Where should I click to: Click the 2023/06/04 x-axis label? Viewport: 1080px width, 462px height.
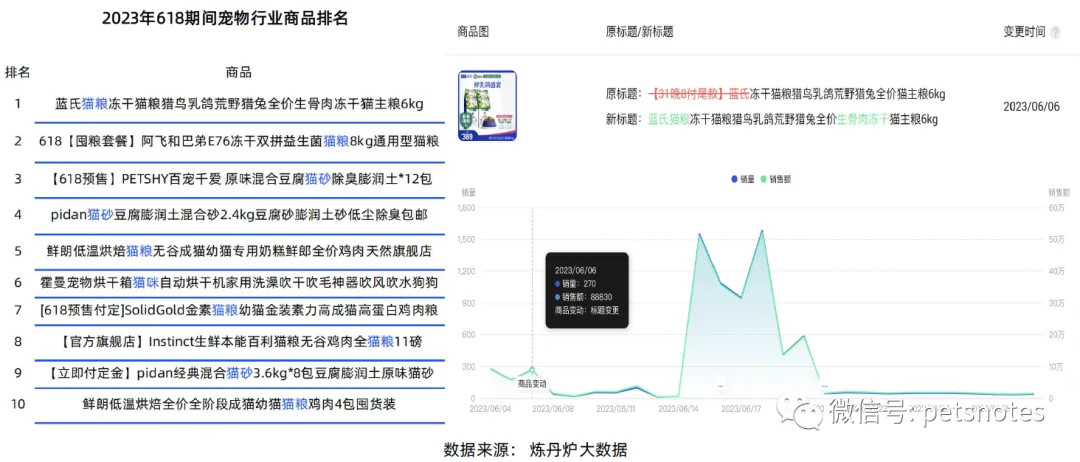pos(492,408)
